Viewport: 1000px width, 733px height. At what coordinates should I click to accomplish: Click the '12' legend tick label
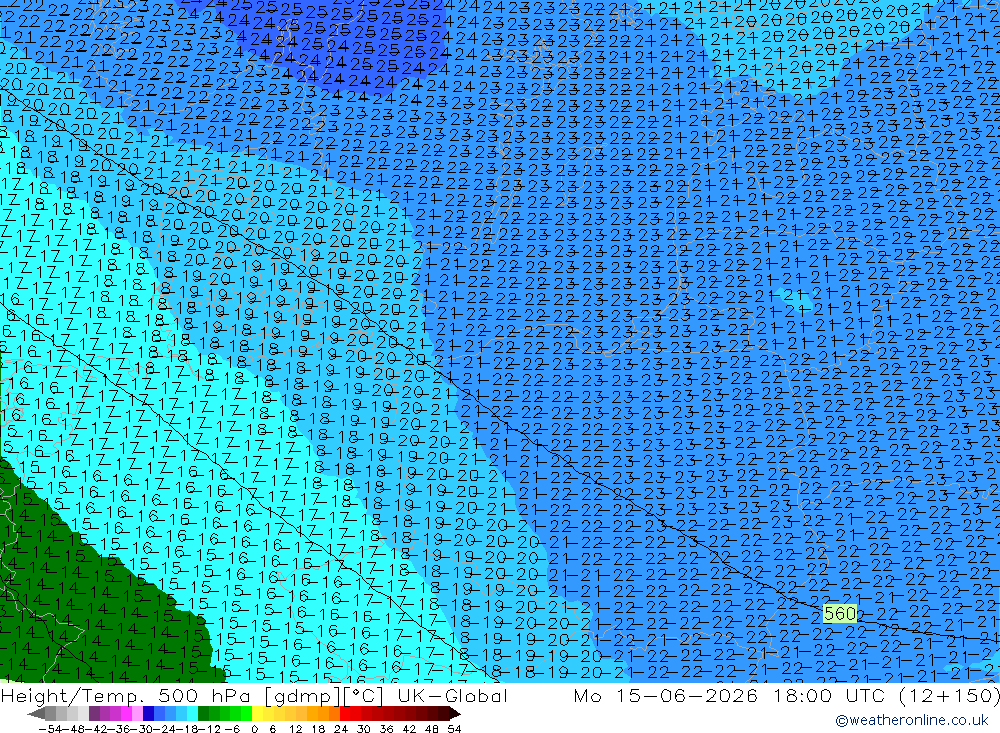click(295, 729)
